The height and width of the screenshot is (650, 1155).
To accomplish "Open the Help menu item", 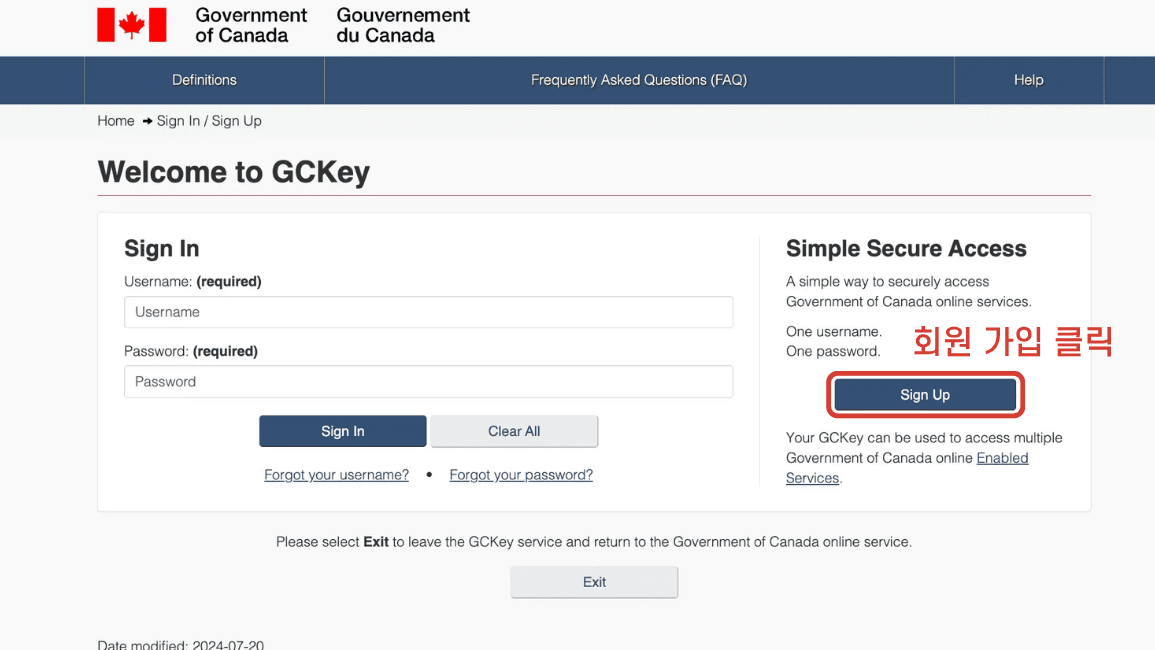I will pyautogui.click(x=1028, y=80).
